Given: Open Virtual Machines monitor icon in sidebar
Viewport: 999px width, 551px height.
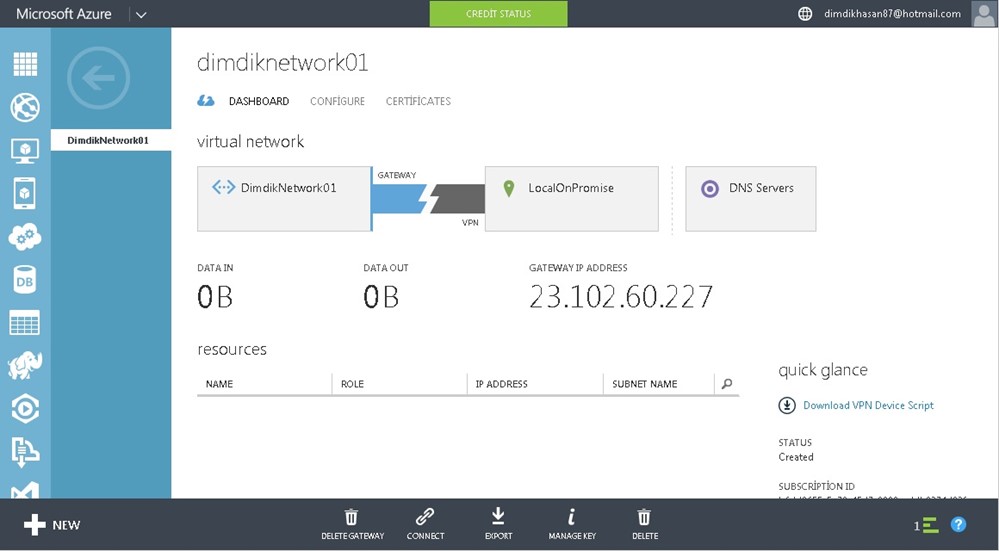Looking at the screenshot, I should pyautogui.click(x=25, y=151).
